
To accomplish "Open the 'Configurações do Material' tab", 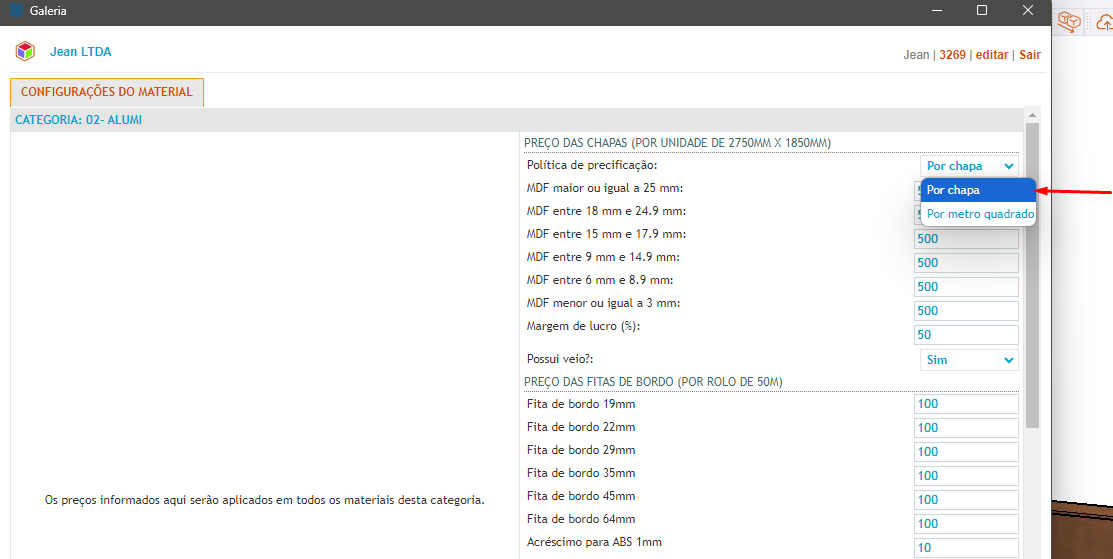I will point(107,92).
